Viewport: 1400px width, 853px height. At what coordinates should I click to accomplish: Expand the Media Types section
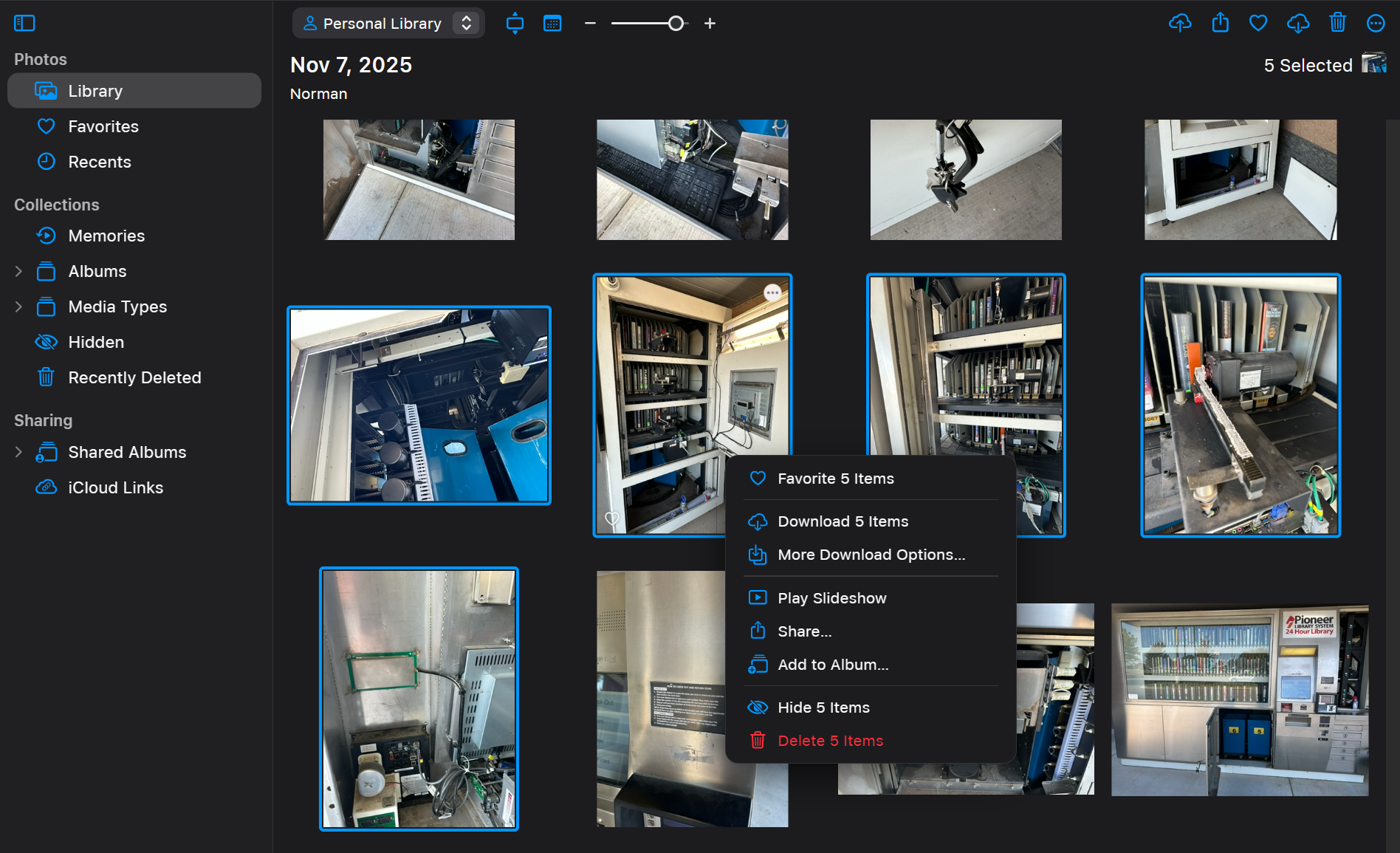18,306
